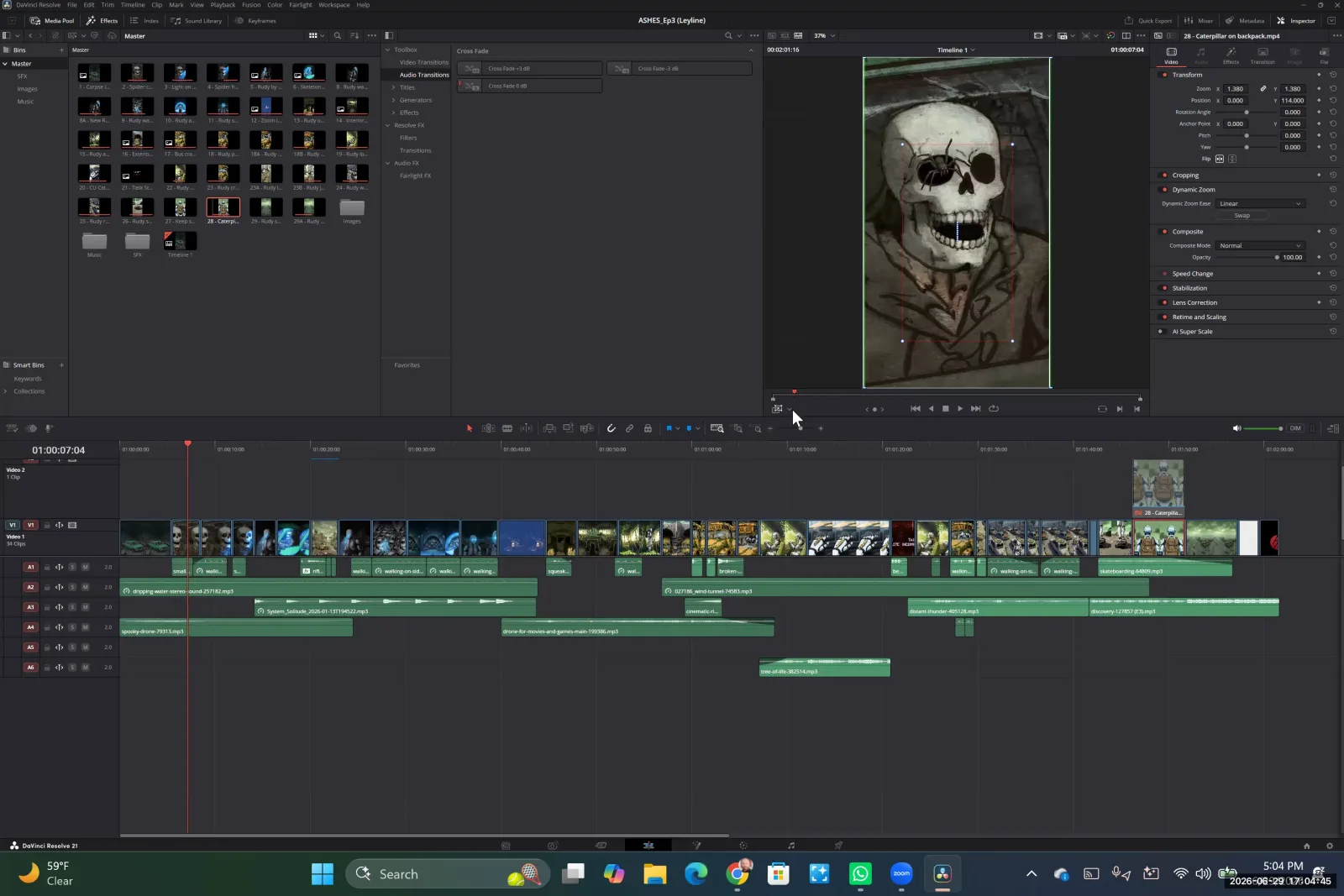Open the Metadata panel button
1344x896 pixels.
pos(1245,21)
